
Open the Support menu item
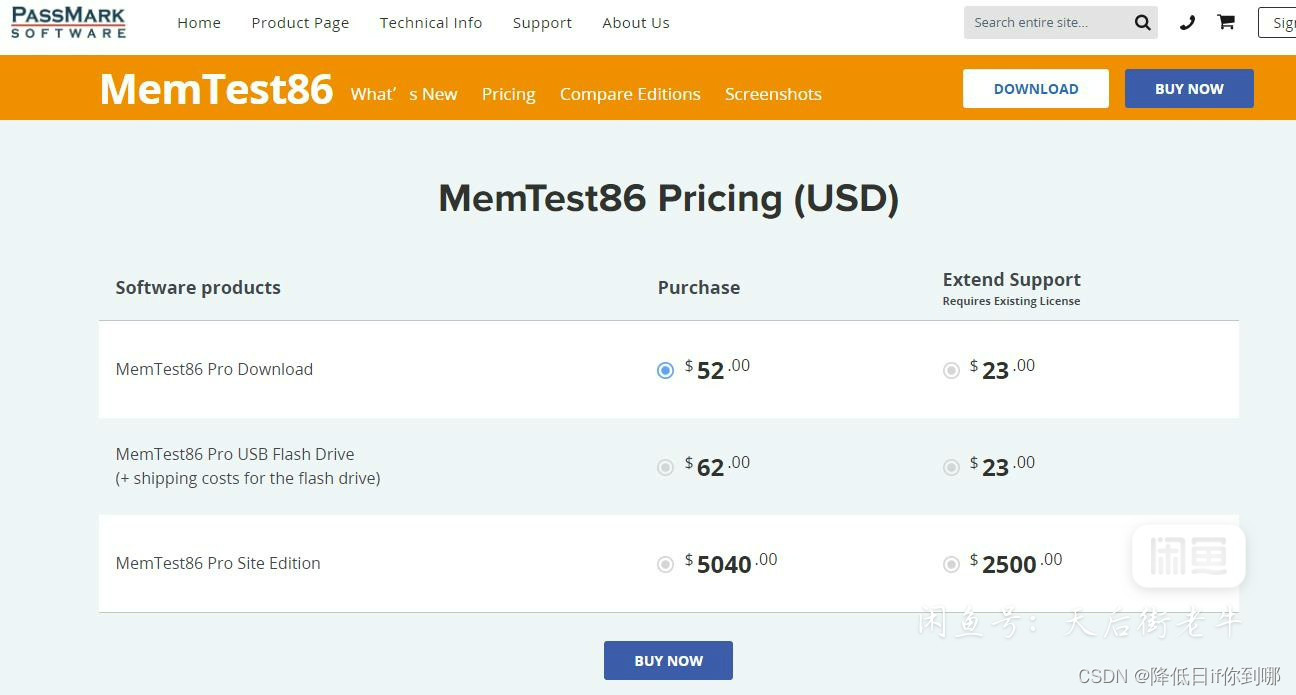point(542,23)
